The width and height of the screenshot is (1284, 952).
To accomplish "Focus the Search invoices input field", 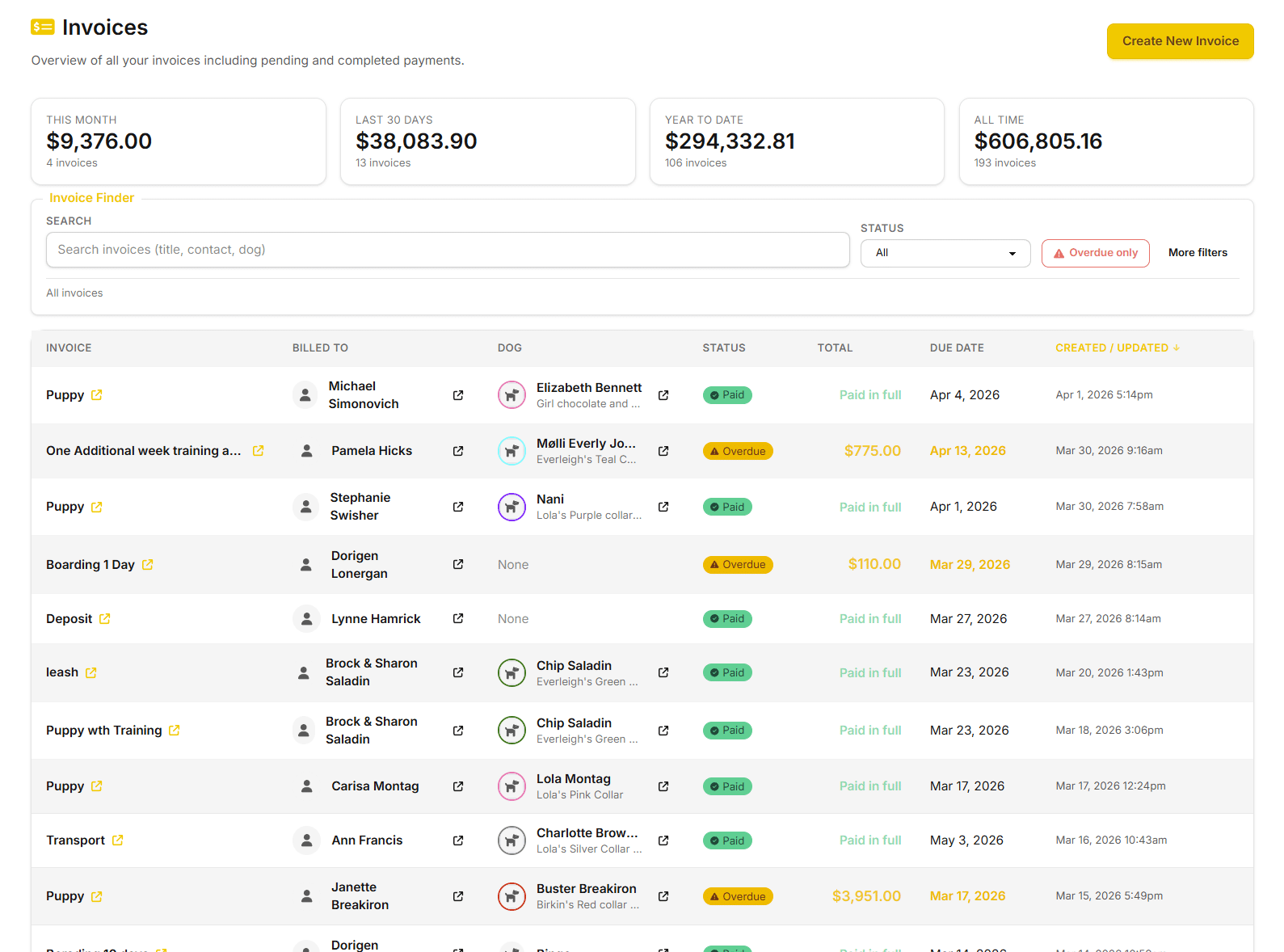I will [447, 250].
